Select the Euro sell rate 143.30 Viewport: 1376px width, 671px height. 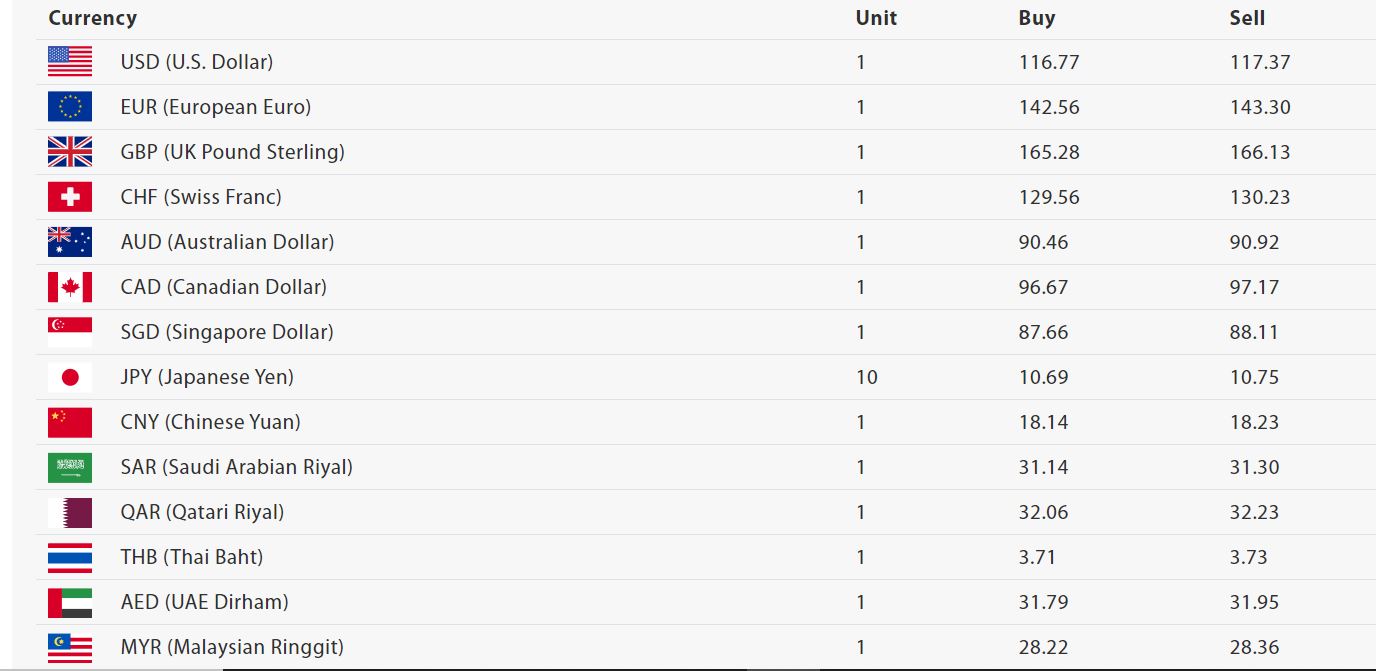[x=1260, y=107]
